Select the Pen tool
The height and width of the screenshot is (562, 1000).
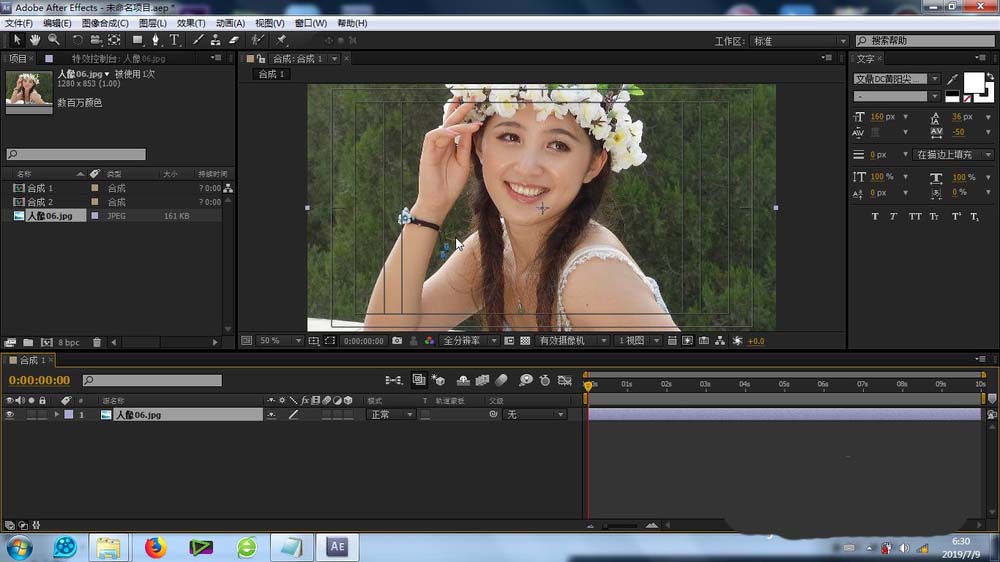156,40
